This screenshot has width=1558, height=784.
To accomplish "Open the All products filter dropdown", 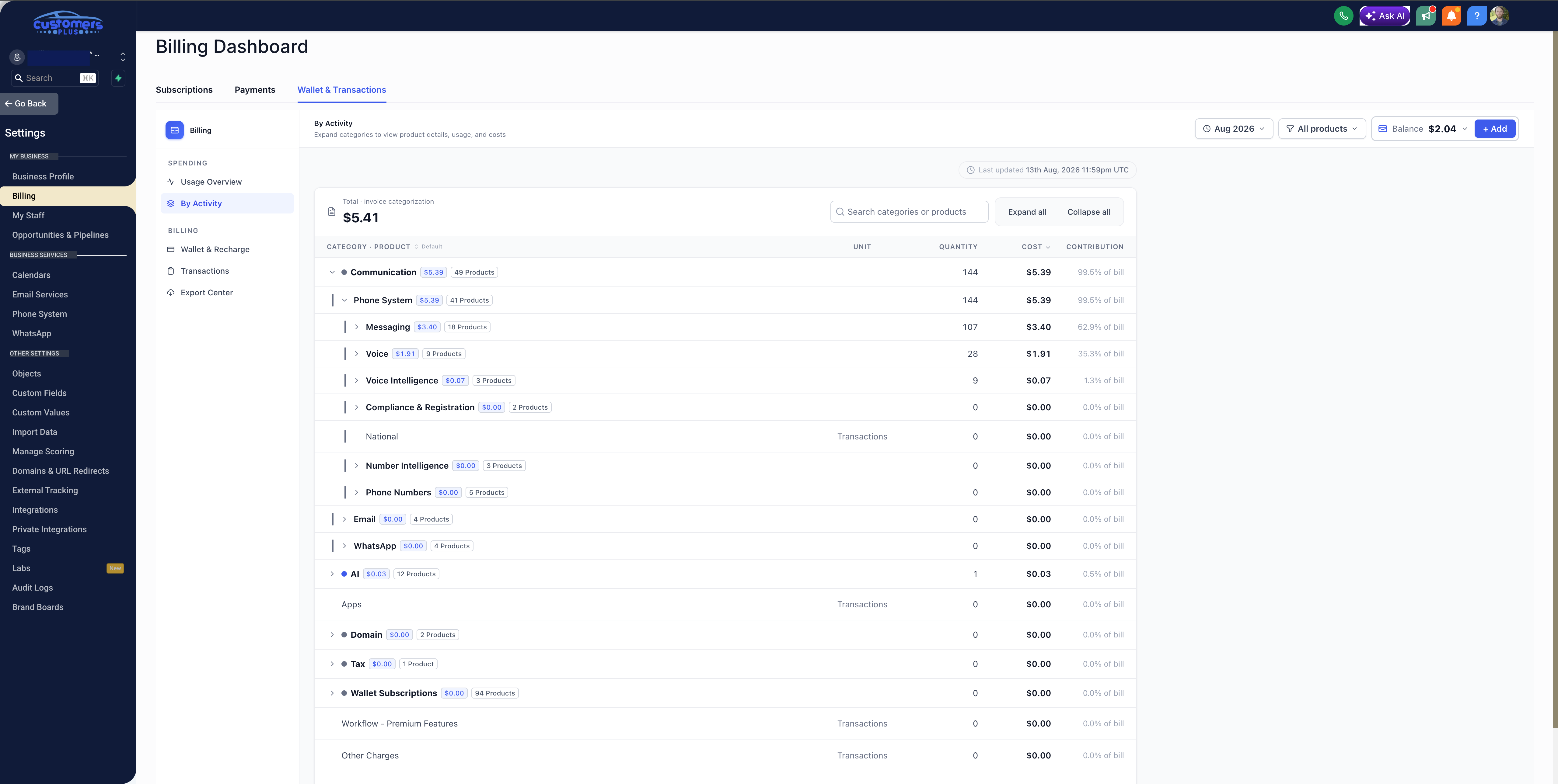I will [1322, 129].
